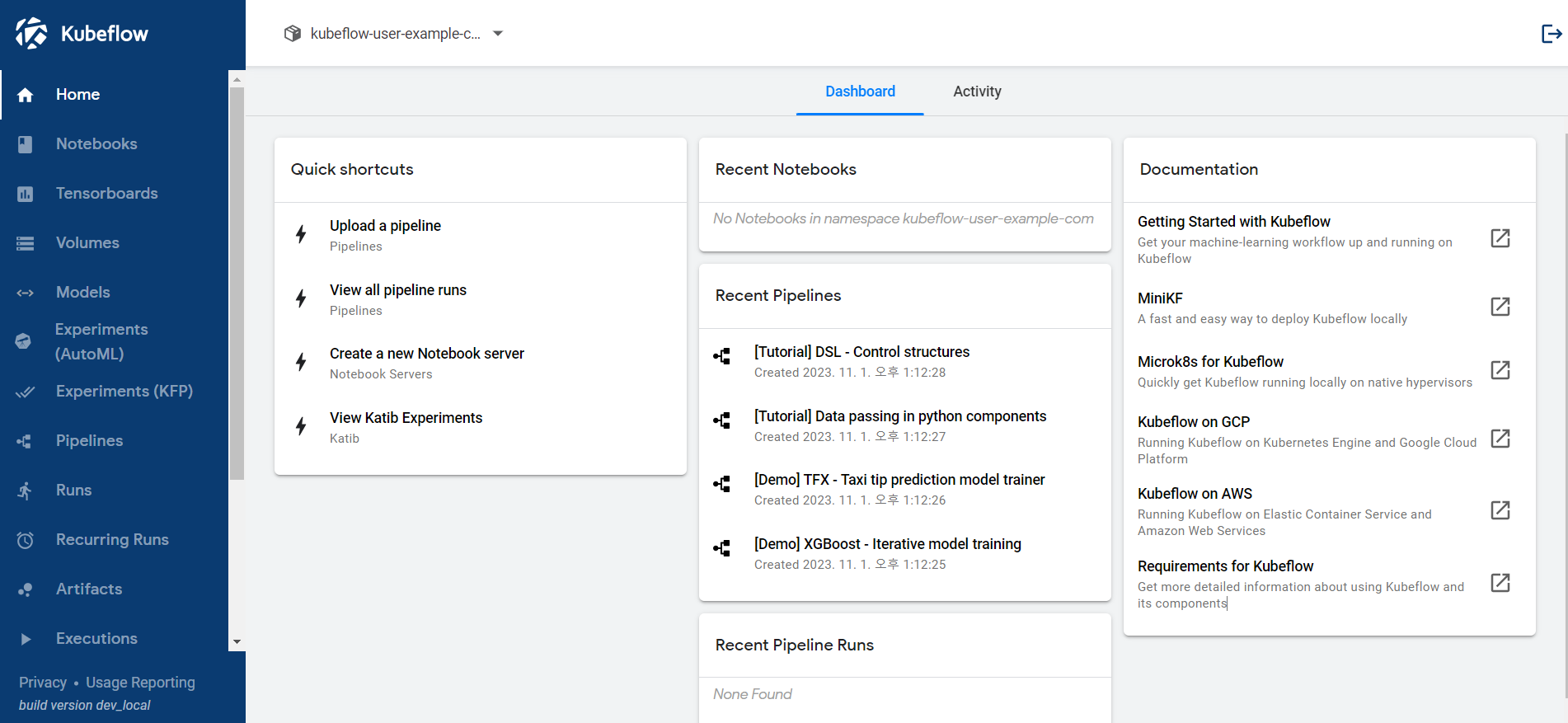The height and width of the screenshot is (723, 1568).
Task: Open Volumes from the sidebar
Action: pos(115,243)
